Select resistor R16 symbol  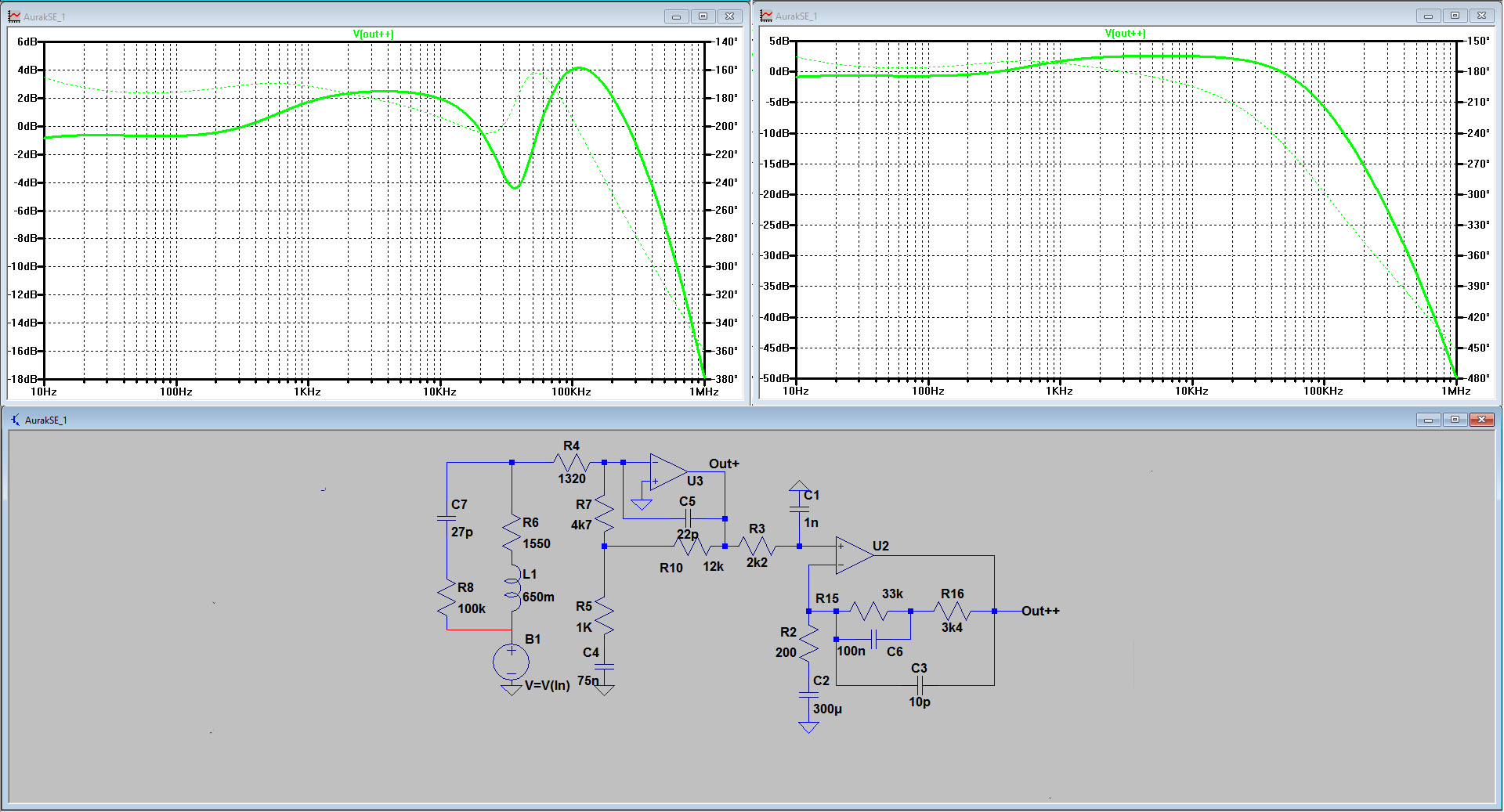click(953, 611)
